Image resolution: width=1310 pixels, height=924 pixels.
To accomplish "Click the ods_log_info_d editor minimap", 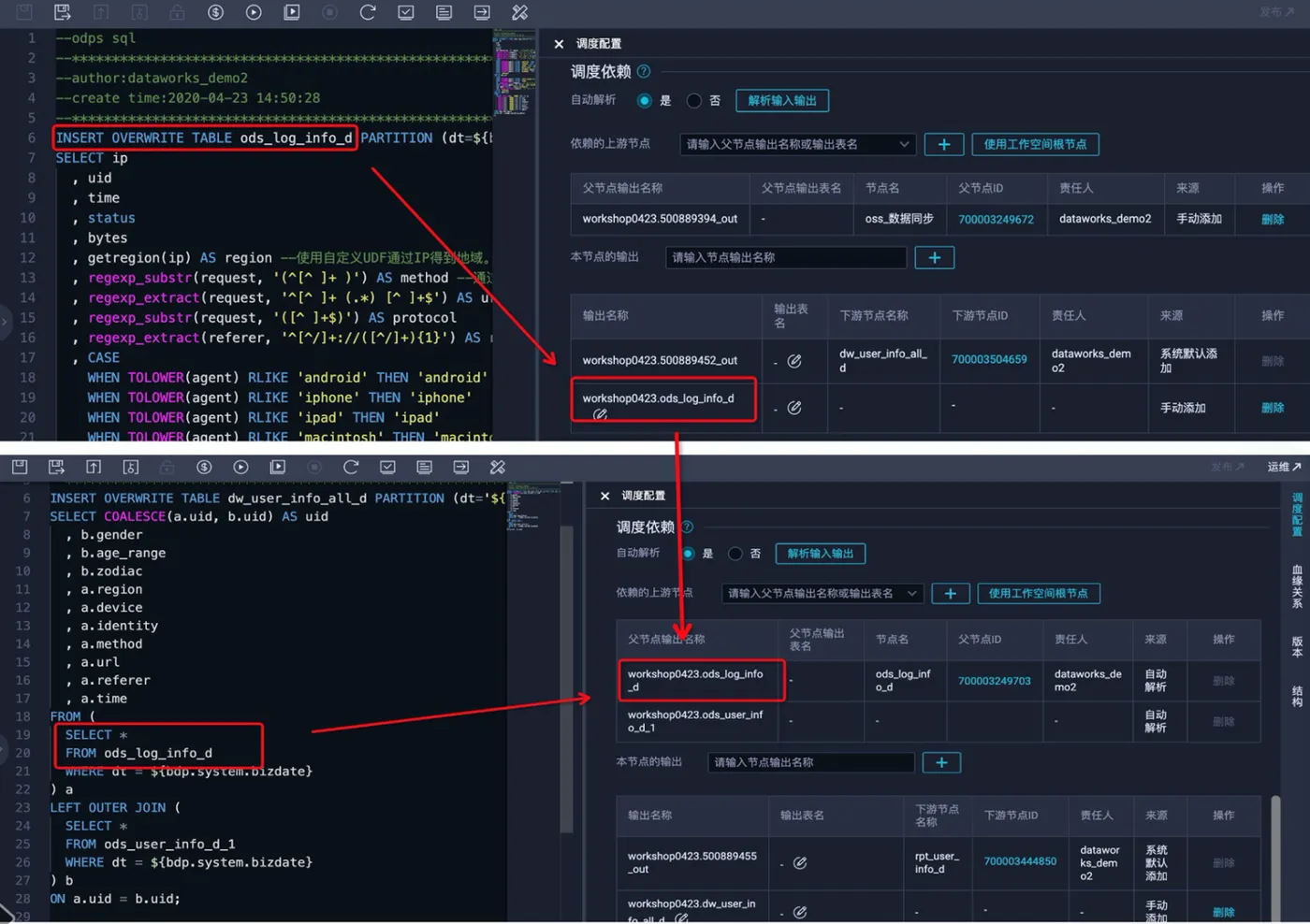I will [515, 73].
